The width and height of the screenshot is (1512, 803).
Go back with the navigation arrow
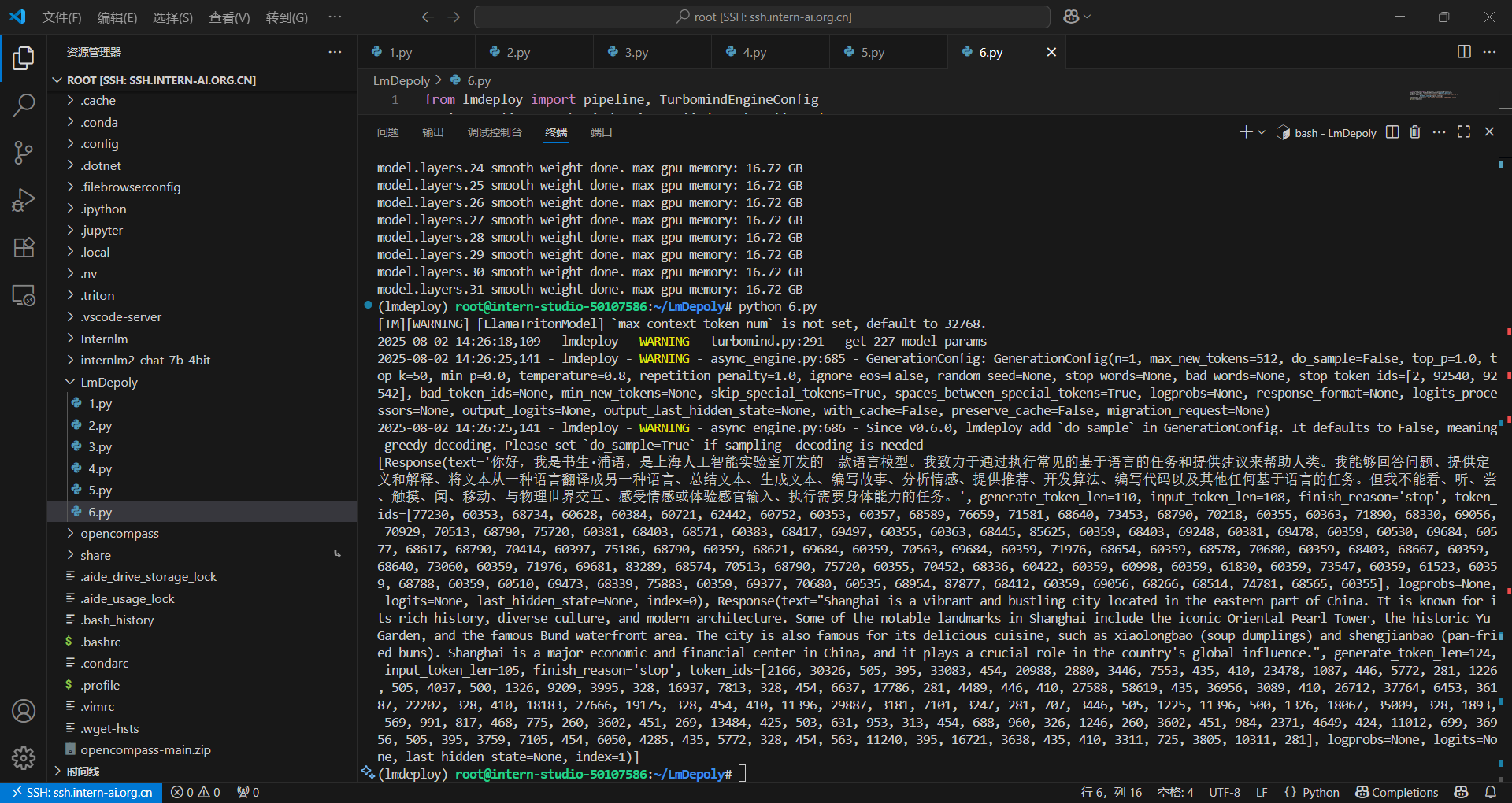428,17
